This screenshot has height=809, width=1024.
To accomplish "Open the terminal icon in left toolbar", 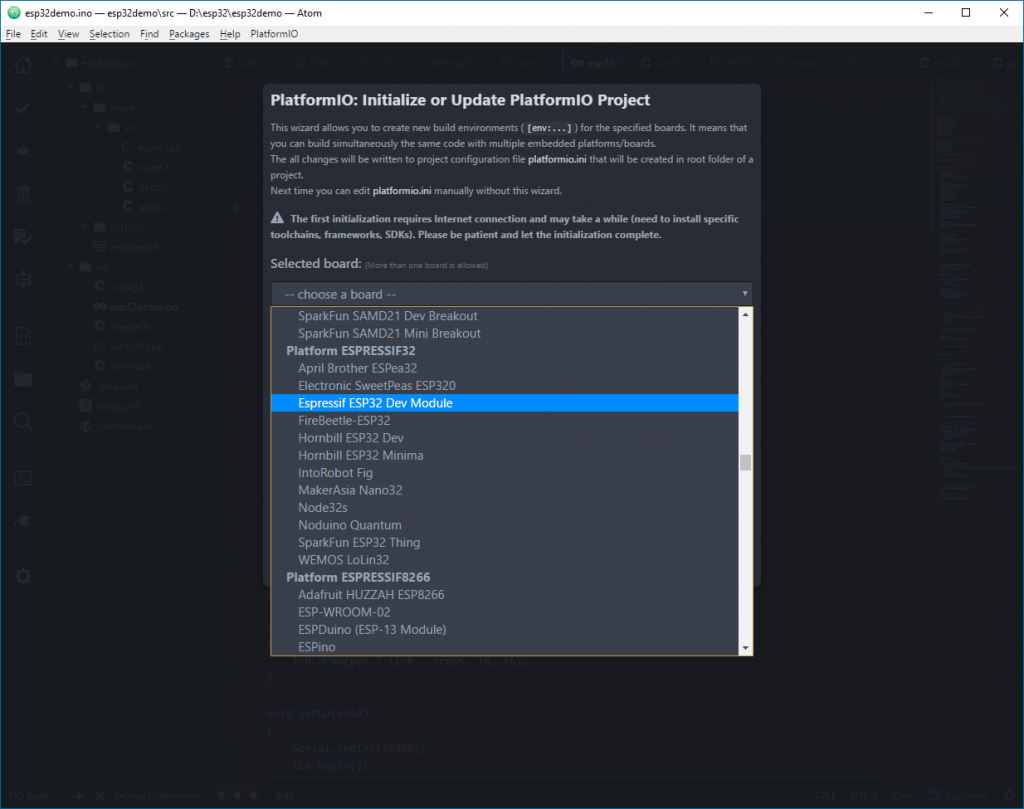I will pos(23,478).
